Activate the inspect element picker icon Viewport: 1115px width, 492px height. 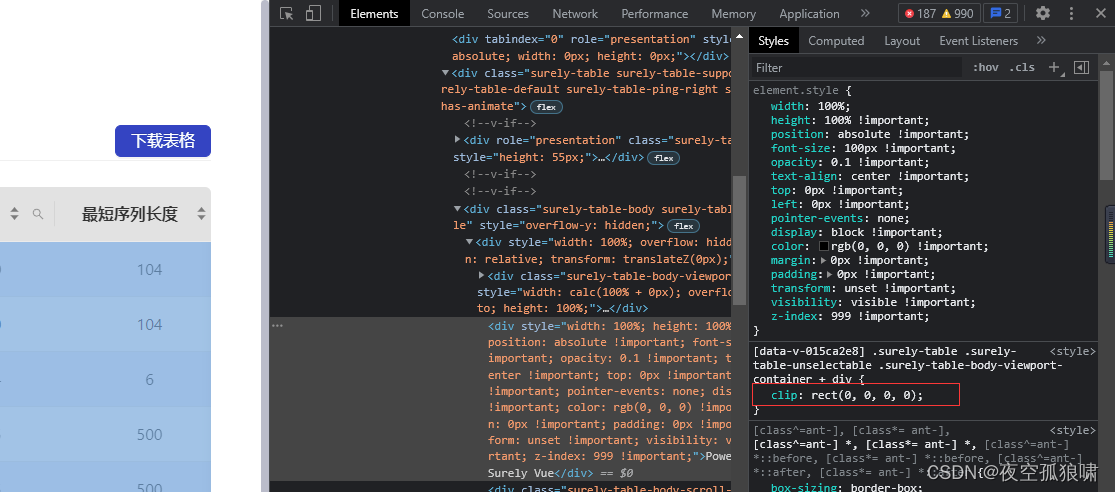point(287,14)
